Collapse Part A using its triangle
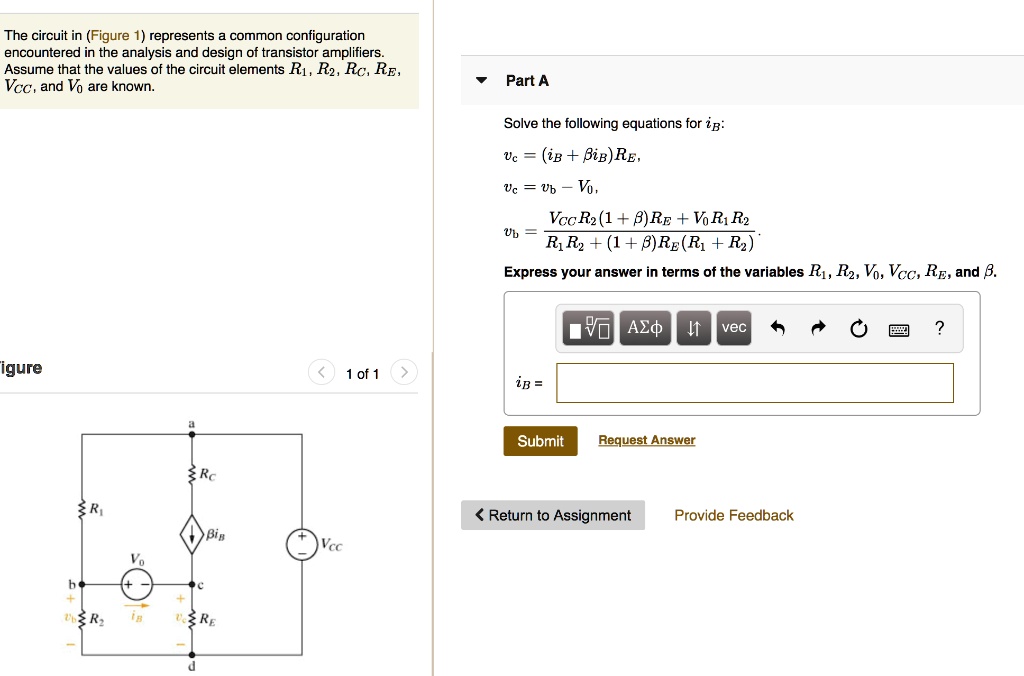The height and width of the screenshot is (676, 1024). [x=481, y=80]
